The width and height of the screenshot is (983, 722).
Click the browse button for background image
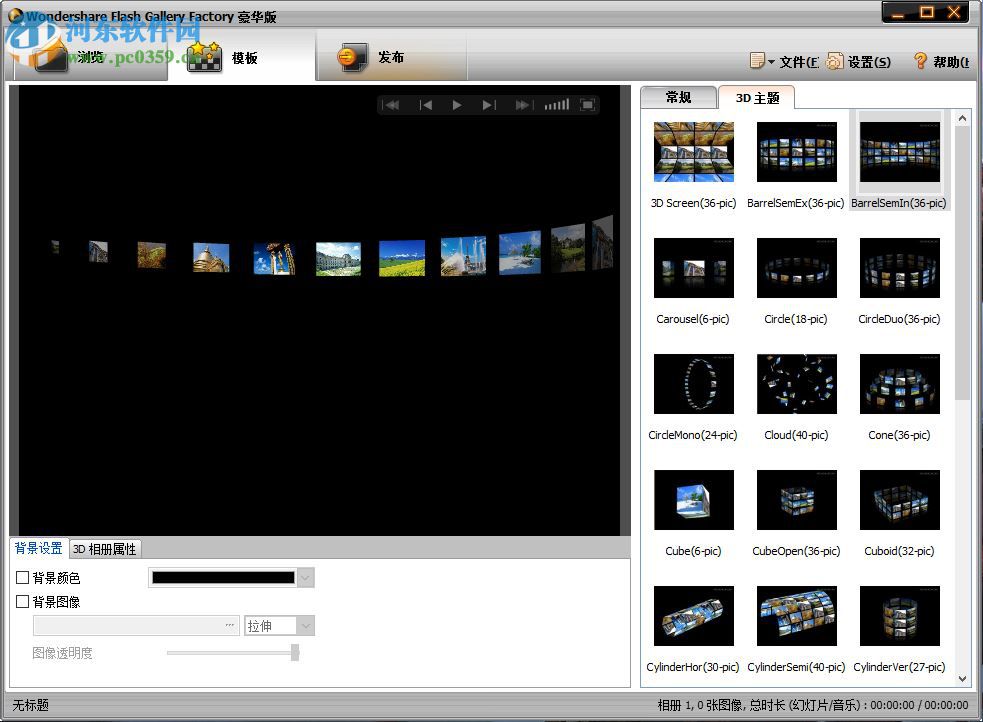tap(228, 625)
